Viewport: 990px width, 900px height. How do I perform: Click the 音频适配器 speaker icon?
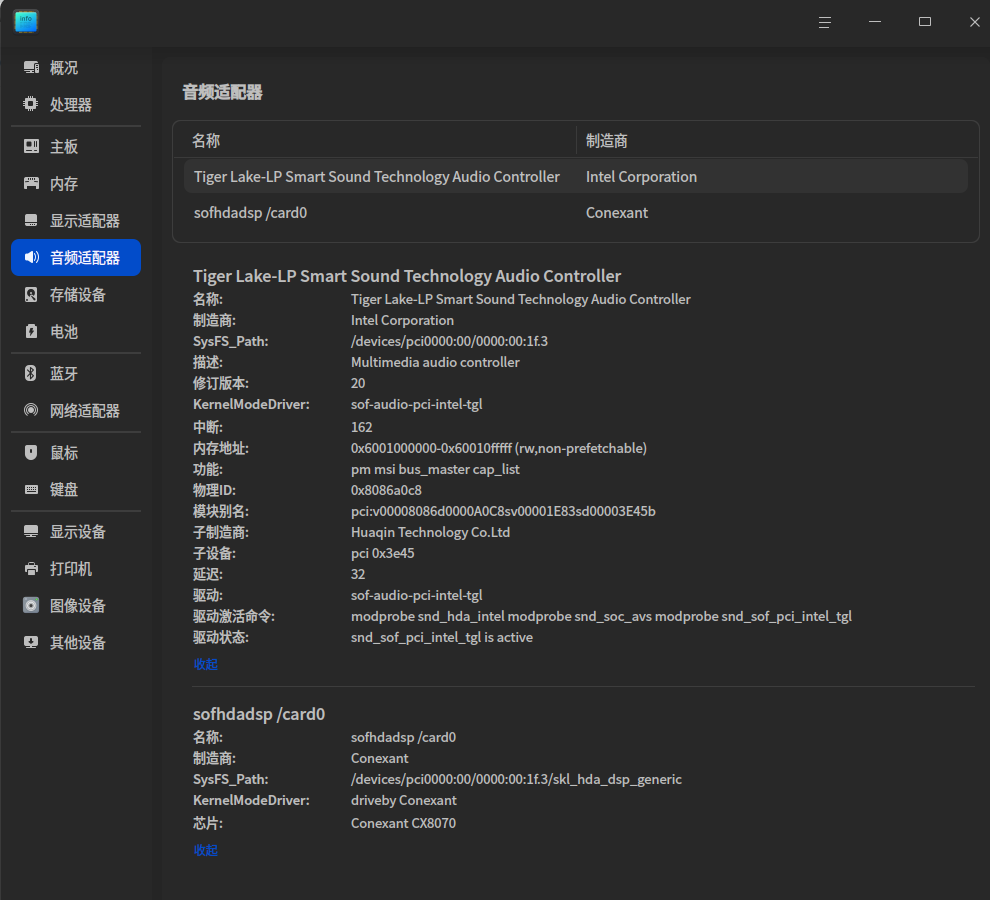tap(31, 257)
